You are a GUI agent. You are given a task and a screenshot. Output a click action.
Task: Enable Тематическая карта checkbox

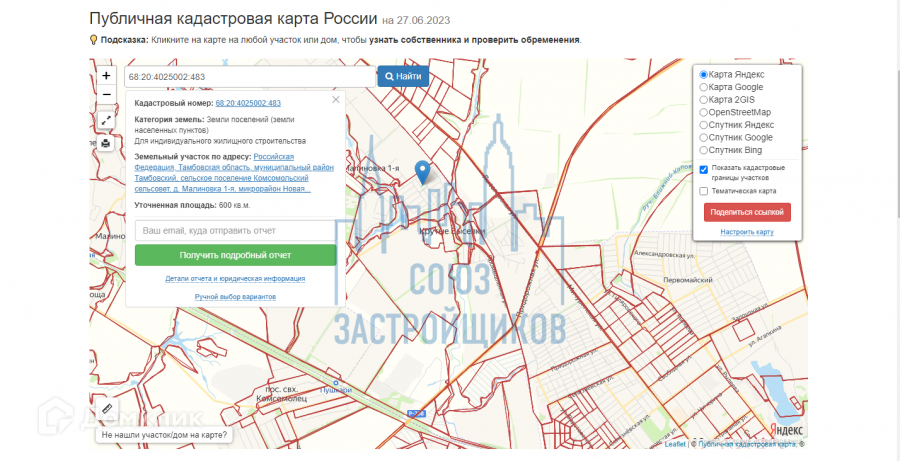point(704,191)
